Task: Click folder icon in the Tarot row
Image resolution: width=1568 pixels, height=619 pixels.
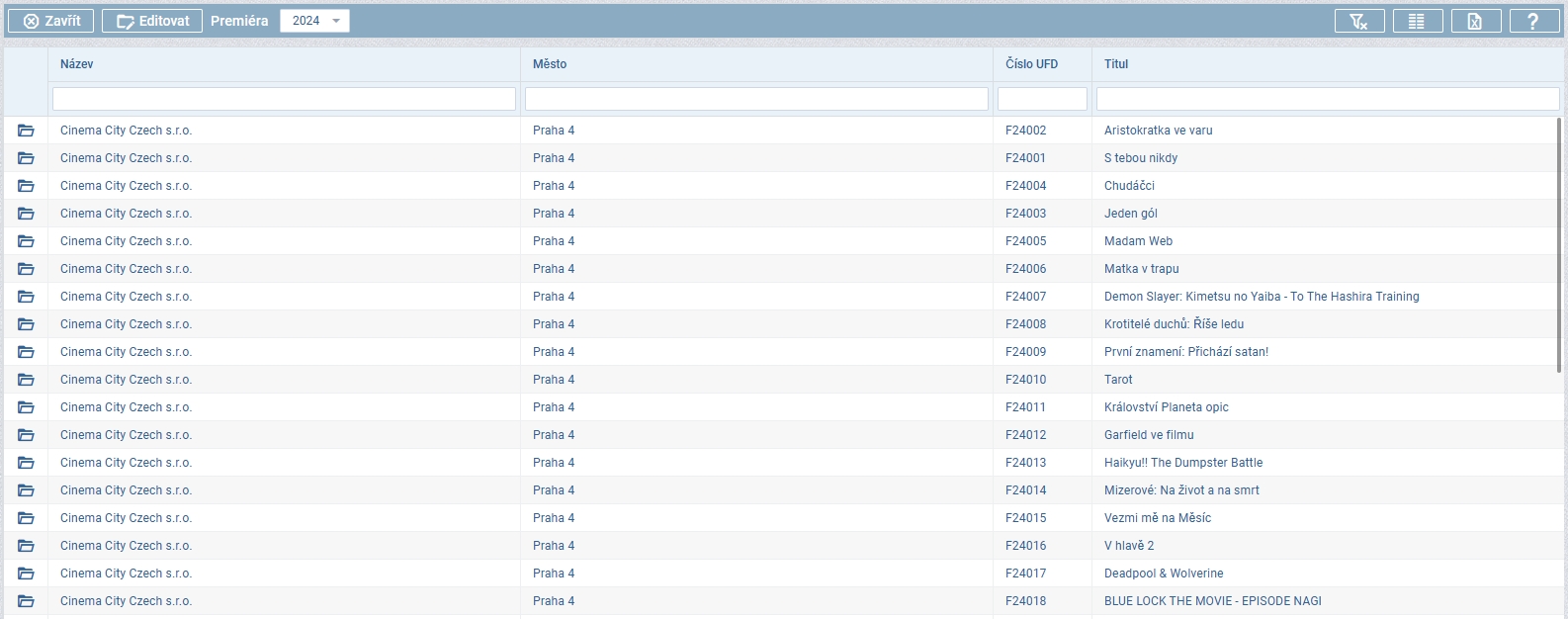Action: pyautogui.click(x=26, y=380)
